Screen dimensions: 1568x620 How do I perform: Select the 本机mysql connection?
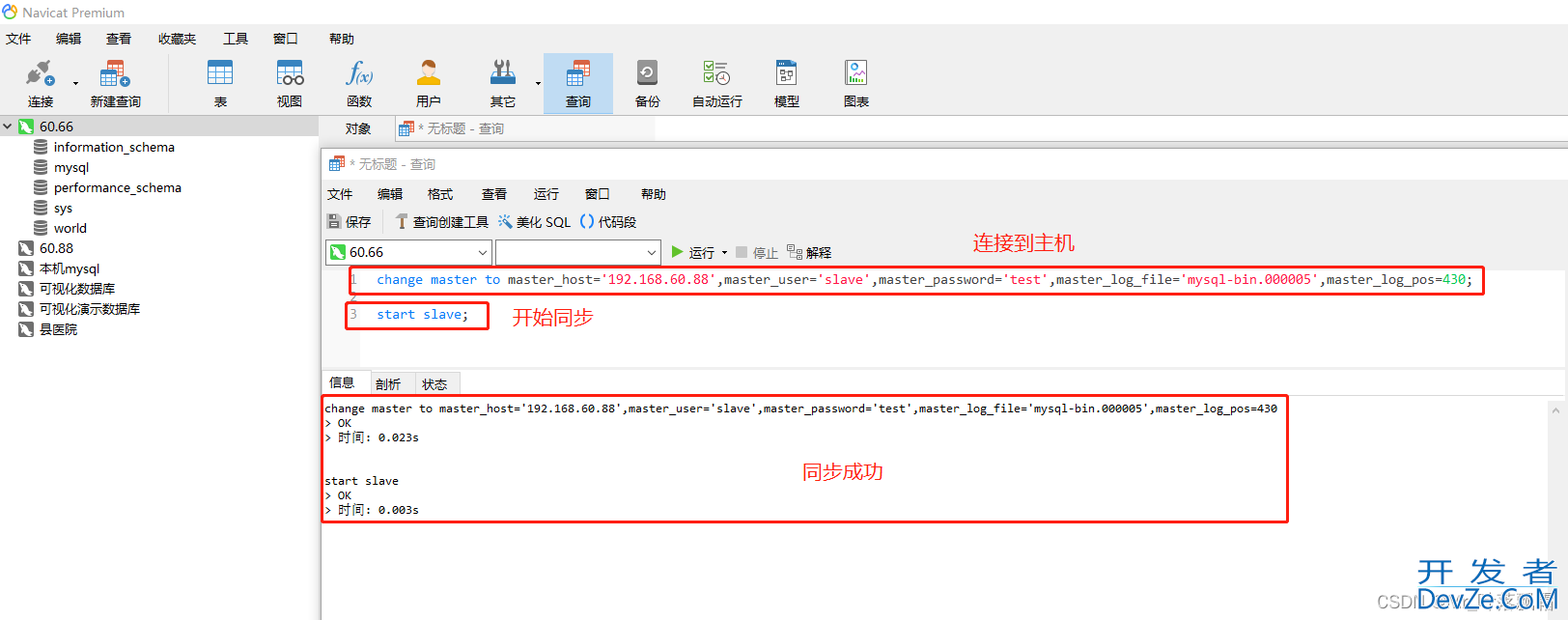pos(69,268)
